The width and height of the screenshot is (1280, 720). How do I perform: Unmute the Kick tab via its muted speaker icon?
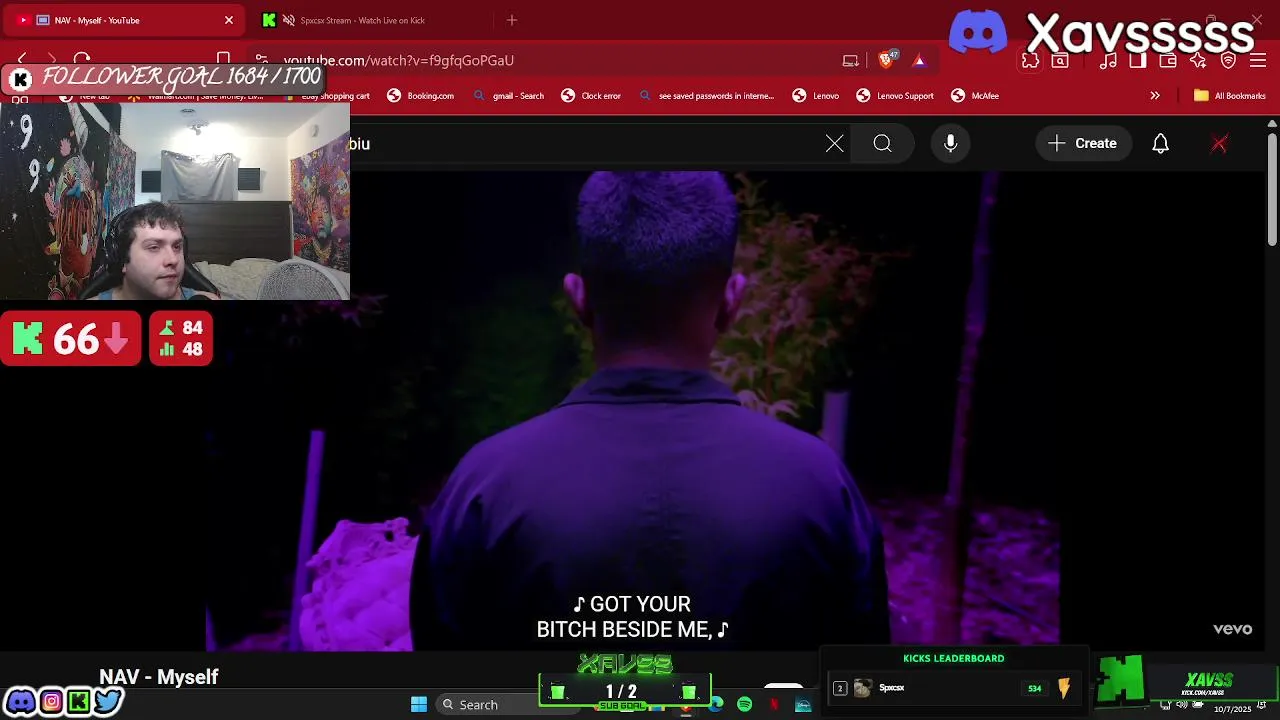coord(289,20)
